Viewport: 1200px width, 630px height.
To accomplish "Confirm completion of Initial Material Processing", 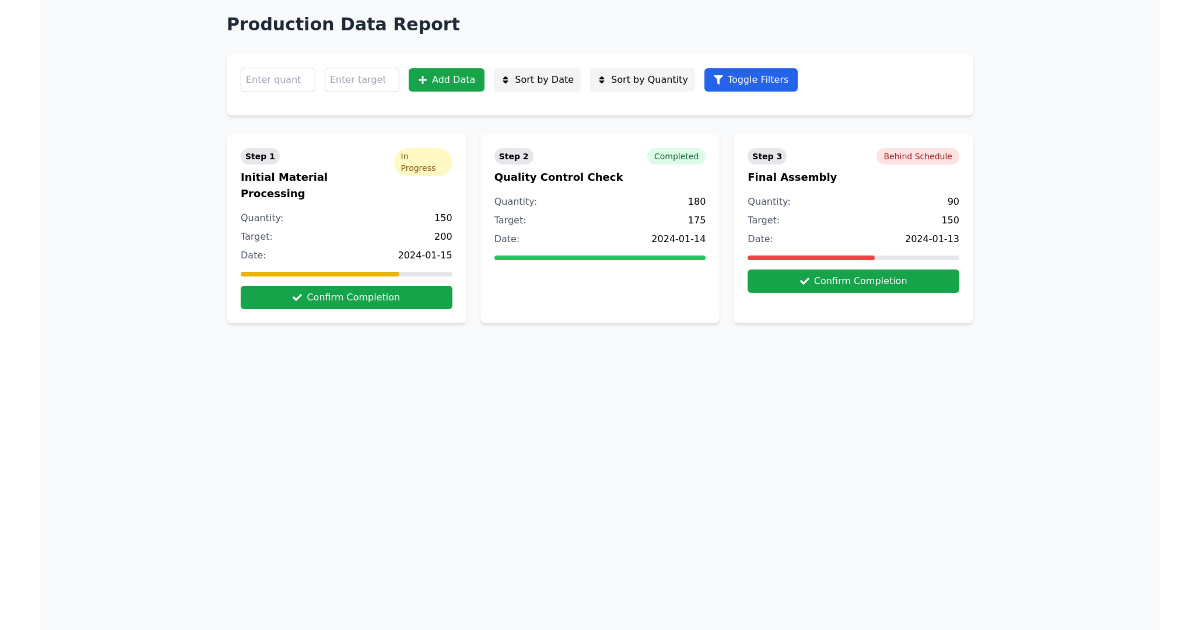I will tap(346, 297).
